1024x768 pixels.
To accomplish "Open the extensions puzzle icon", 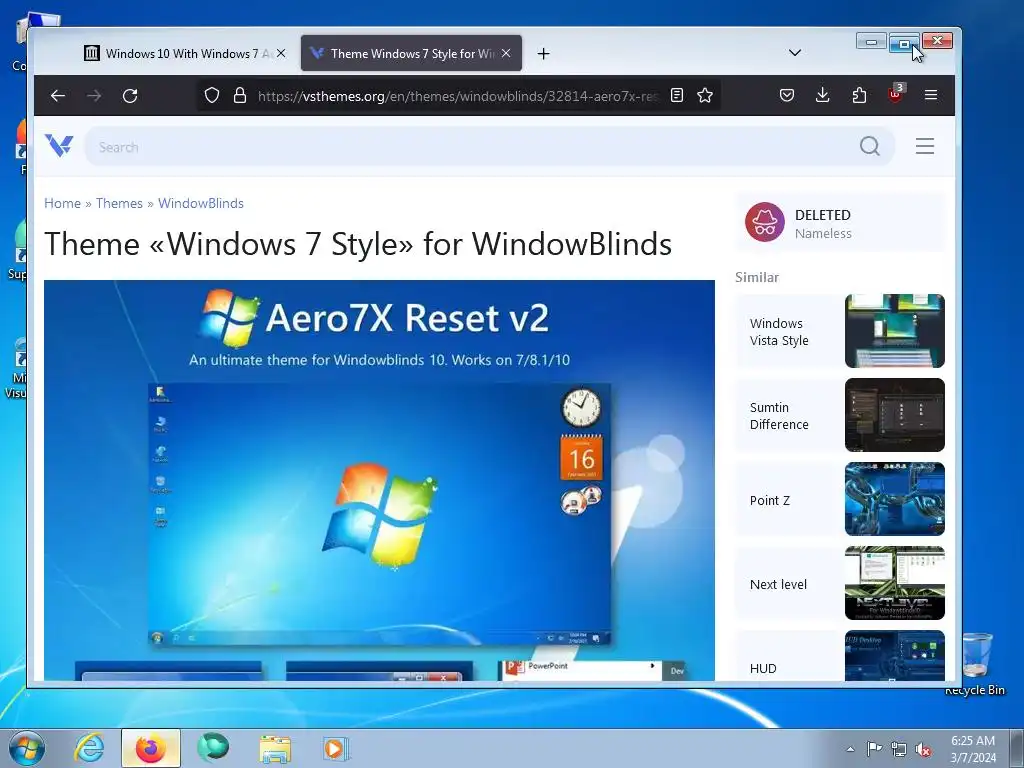I will pyautogui.click(x=859, y=95).
